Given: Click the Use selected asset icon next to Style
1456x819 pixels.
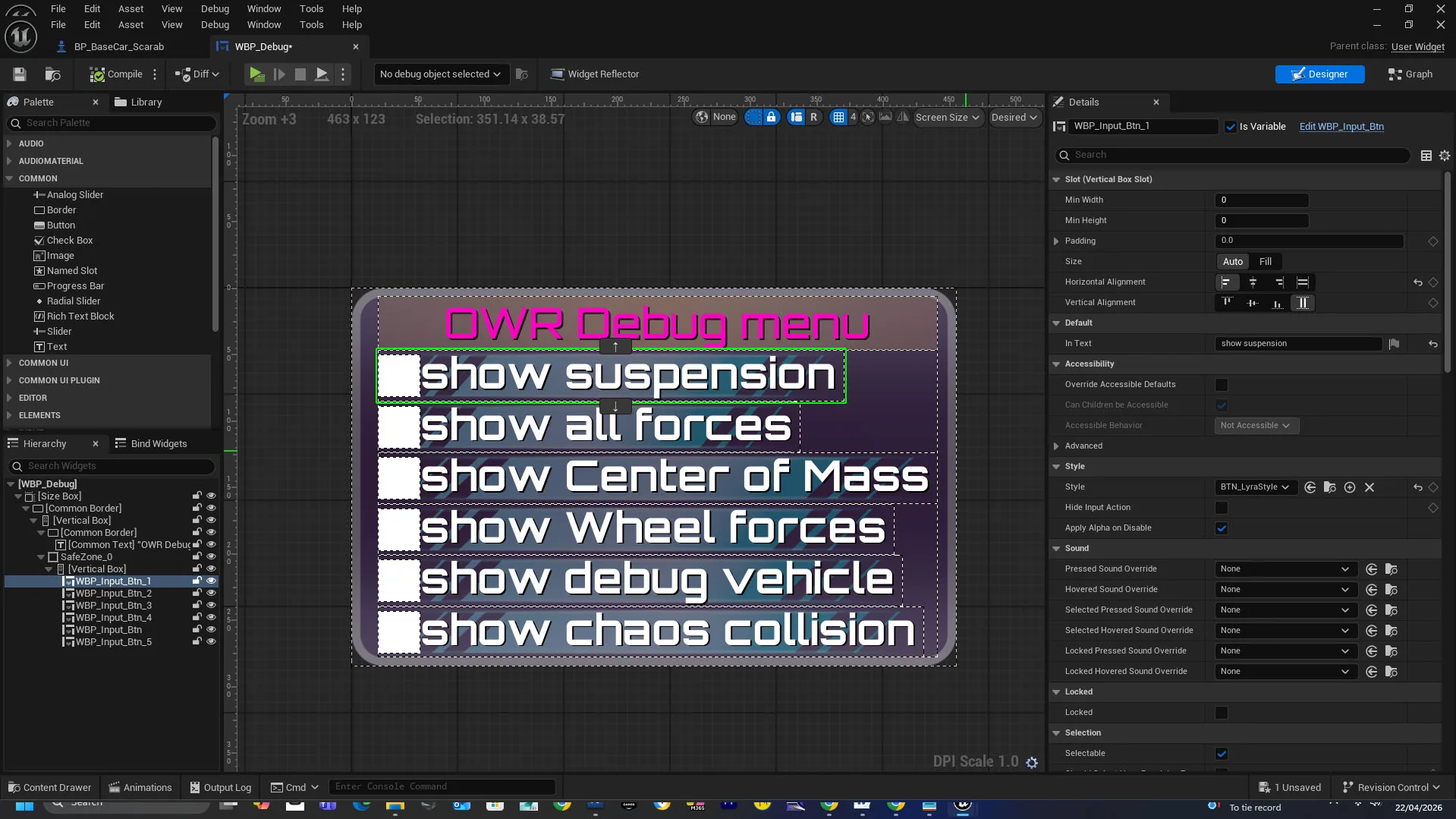Looking at the screenshot, I should (x=1310, y=487).
